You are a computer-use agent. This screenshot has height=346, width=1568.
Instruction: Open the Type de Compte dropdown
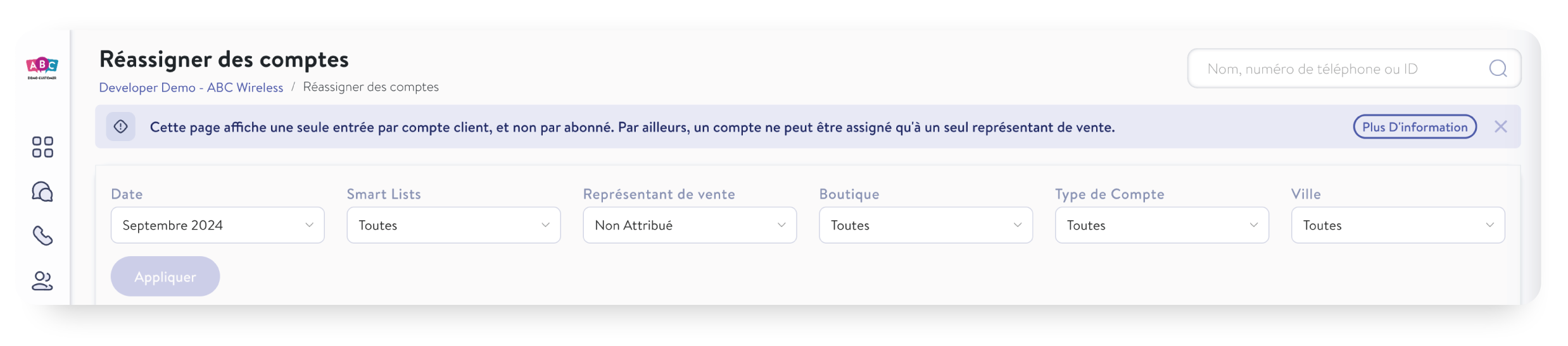click(x=1162, y=225)
